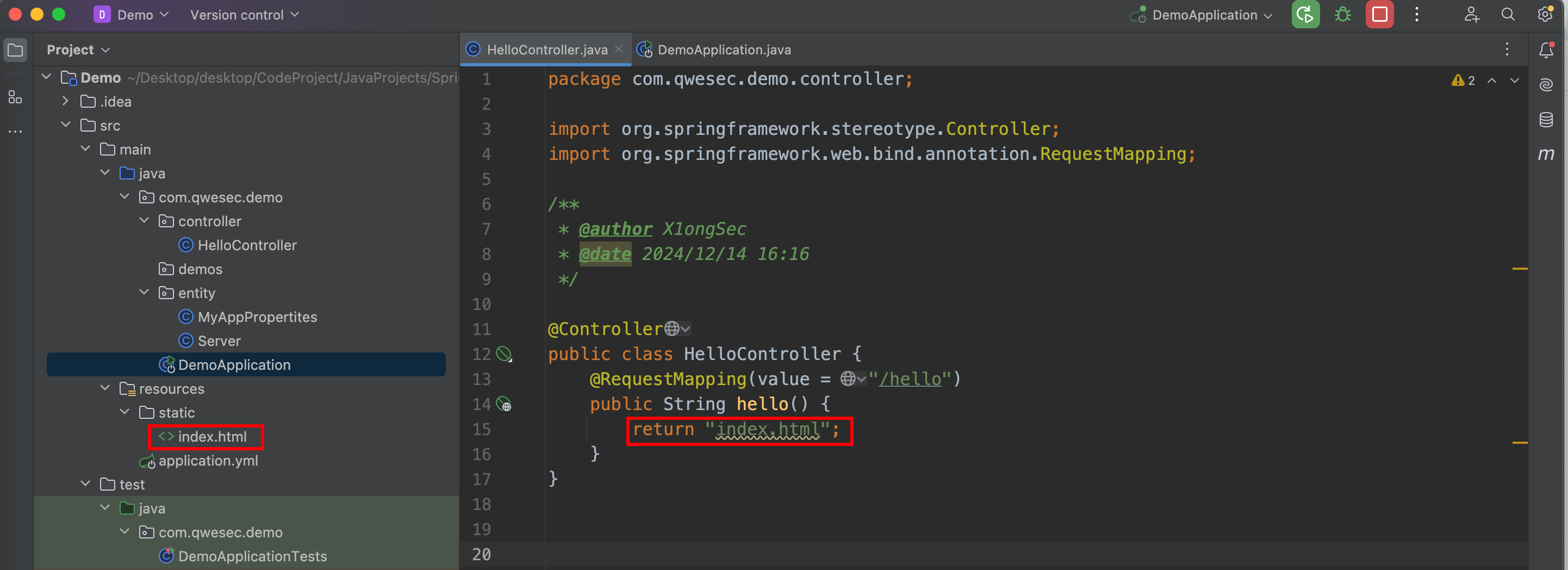Click the gutter web icon on line 14

(x=504, y=404)
